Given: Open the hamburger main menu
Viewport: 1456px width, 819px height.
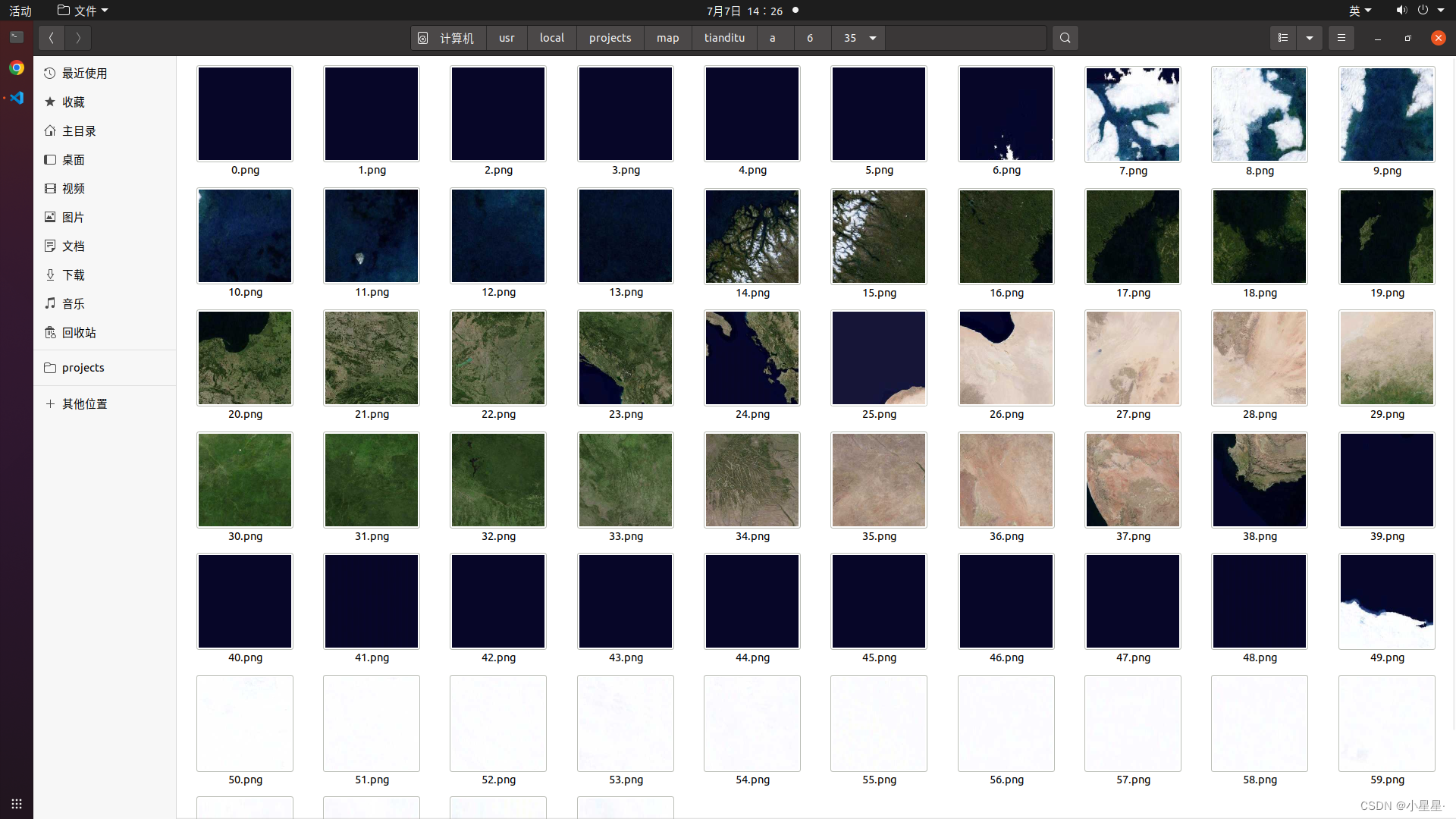Looking at the screenshot, I should [x=1341, y=38].
